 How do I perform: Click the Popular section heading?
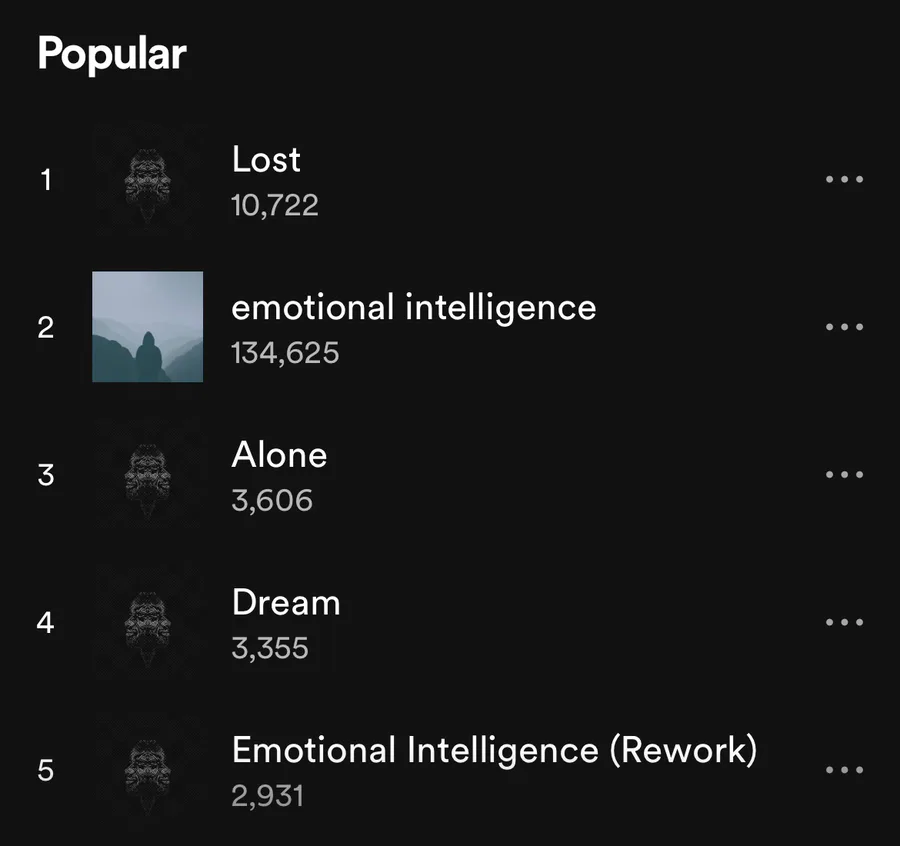(112, 54)
